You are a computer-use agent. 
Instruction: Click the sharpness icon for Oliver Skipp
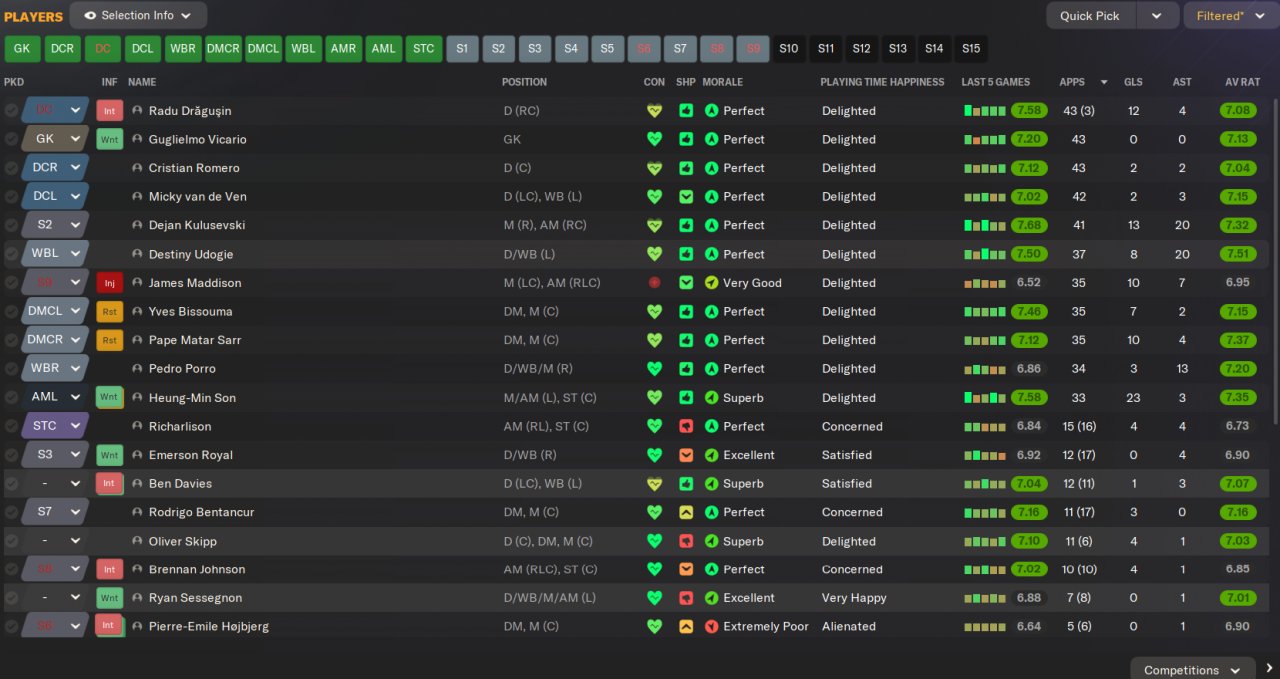(x=686, y=541)
